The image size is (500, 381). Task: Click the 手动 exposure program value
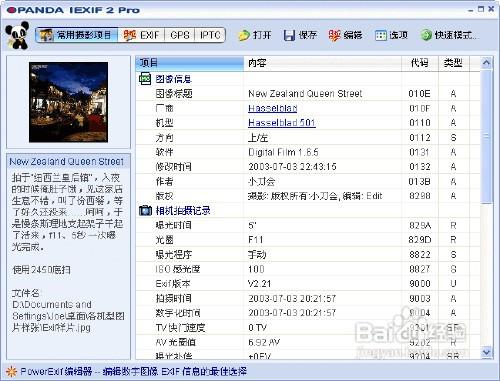pos(257,255)
